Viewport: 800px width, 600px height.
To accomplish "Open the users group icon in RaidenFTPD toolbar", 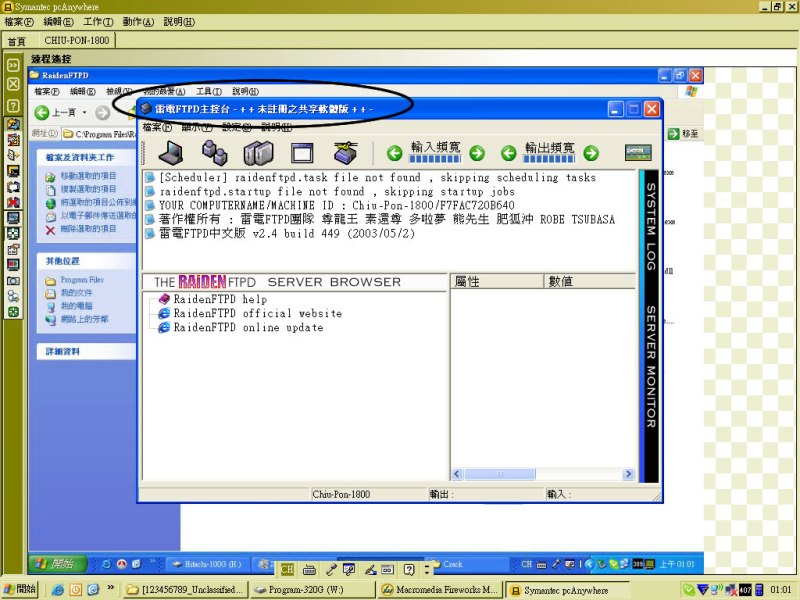I will [x=215, y=153].
